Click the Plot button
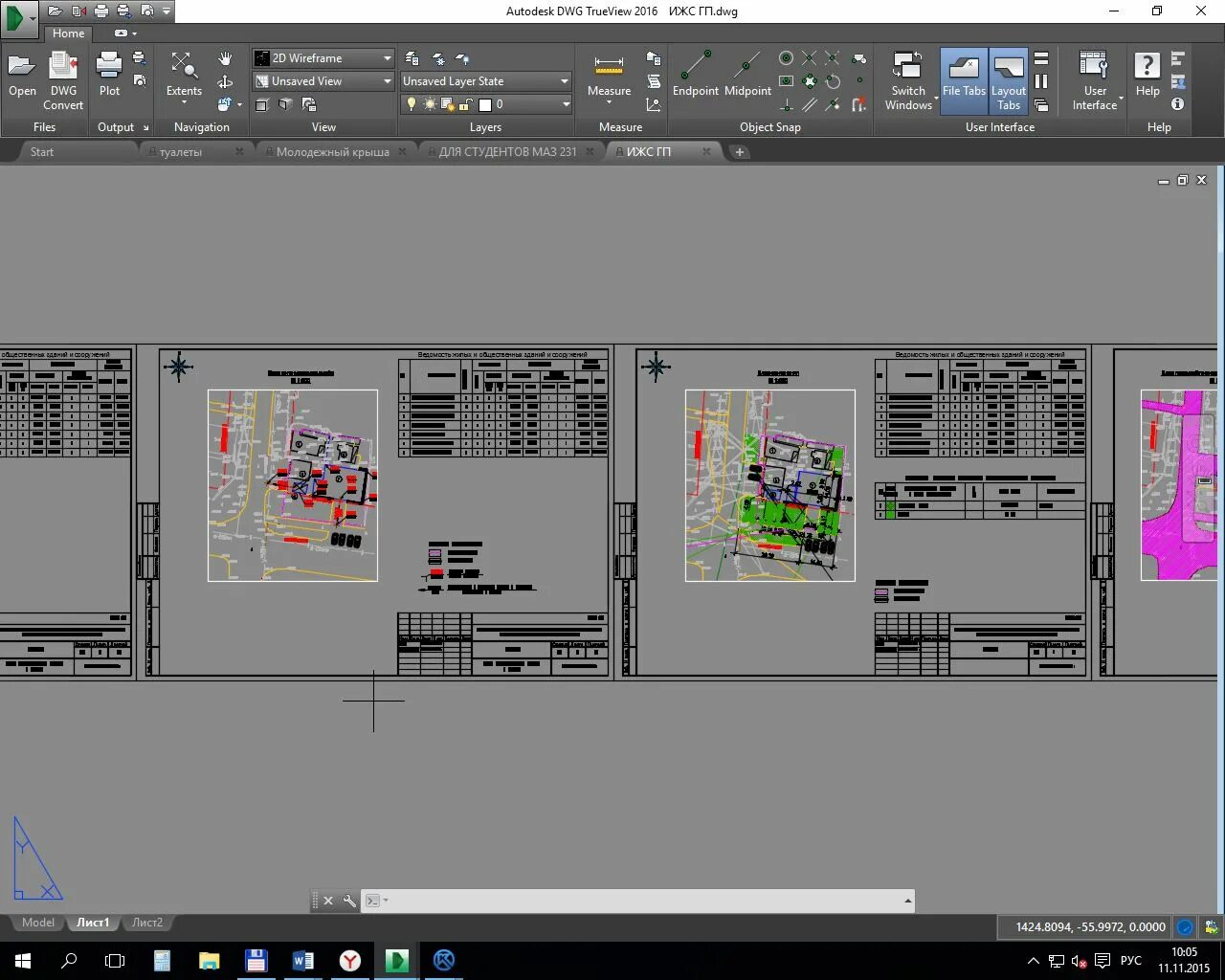This screenshot has height=980, width=1225. [109, 75]
